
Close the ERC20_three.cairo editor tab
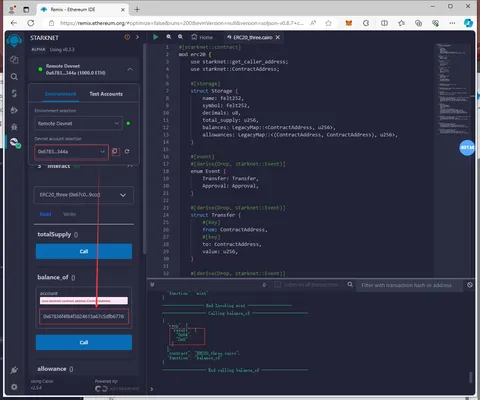coord(278,37)
